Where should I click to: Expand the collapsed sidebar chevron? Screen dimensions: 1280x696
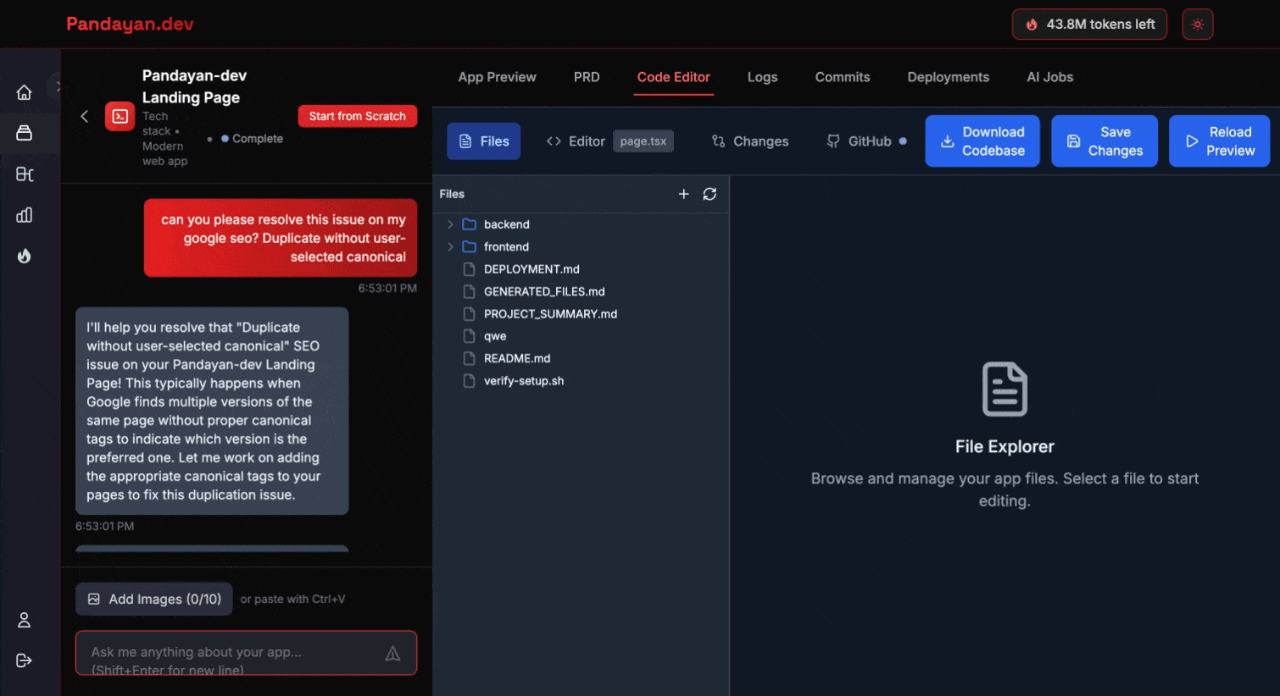(59, 86)
